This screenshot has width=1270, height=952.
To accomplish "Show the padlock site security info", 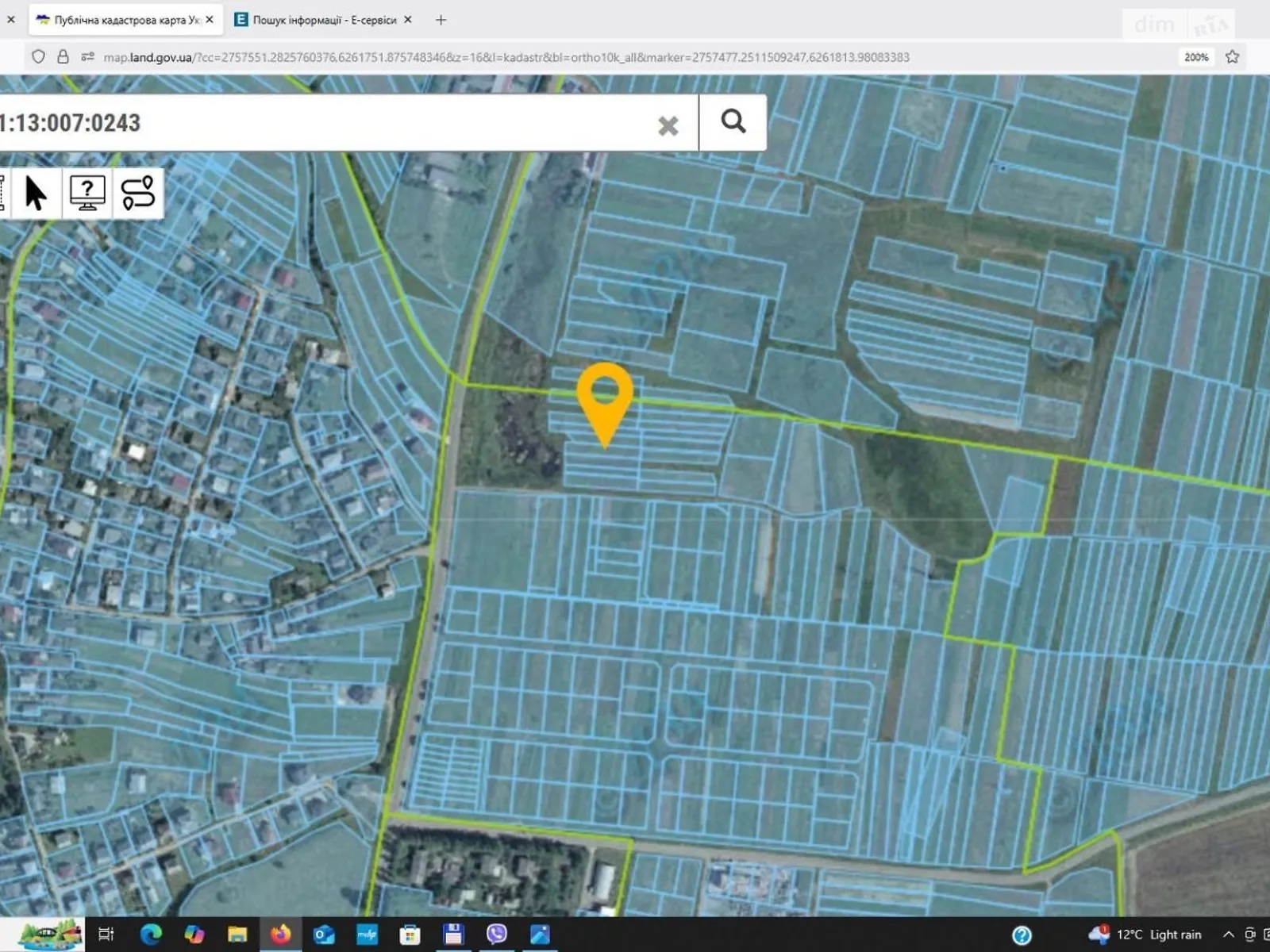I will pos(63,57).
